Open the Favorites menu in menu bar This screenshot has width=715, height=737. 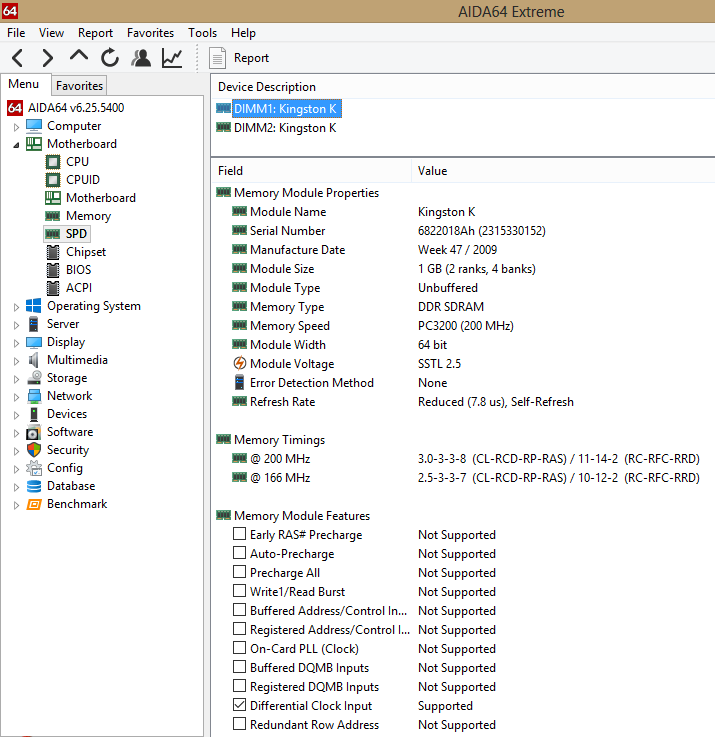pos(150,33)
